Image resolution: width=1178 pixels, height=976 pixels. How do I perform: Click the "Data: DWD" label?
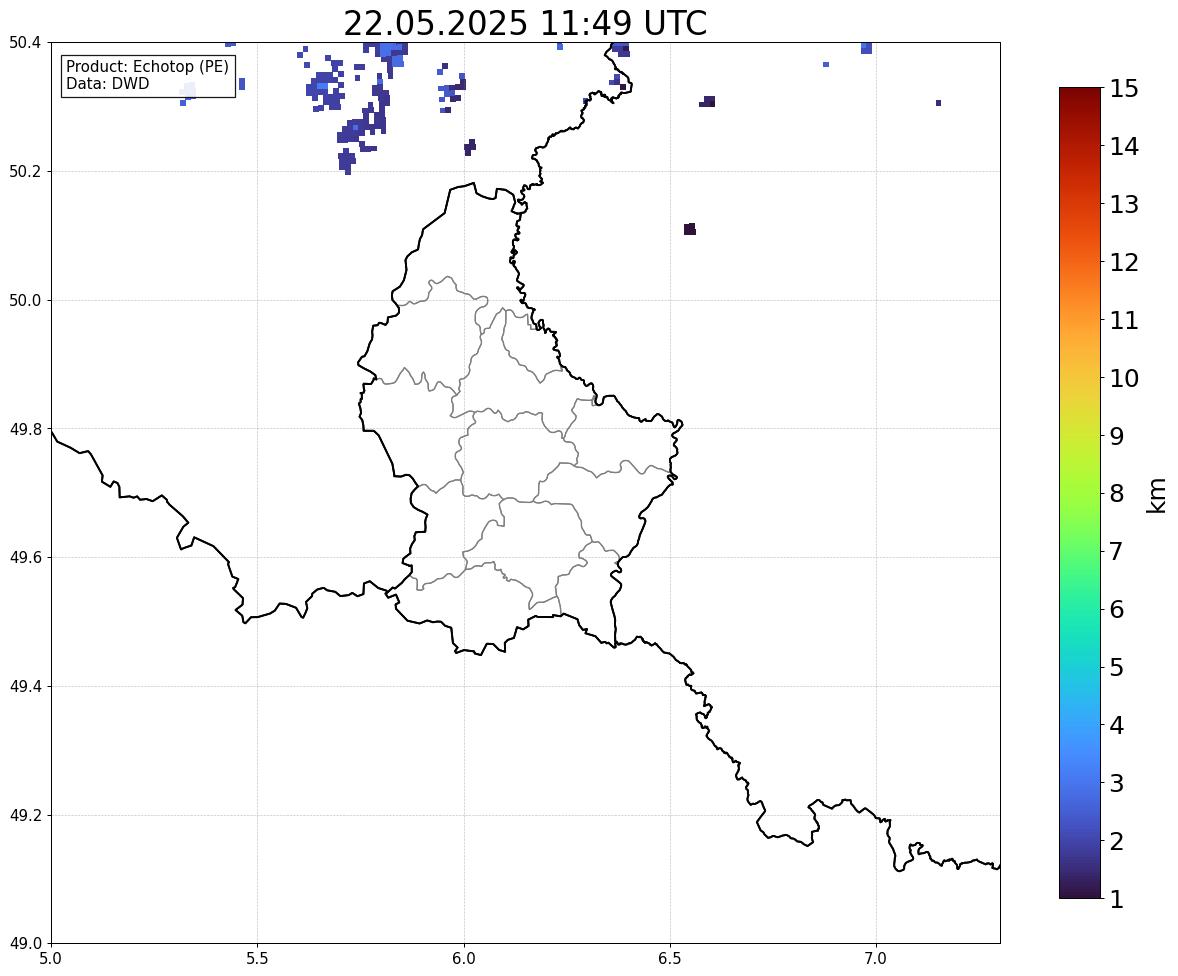(107, 83)
